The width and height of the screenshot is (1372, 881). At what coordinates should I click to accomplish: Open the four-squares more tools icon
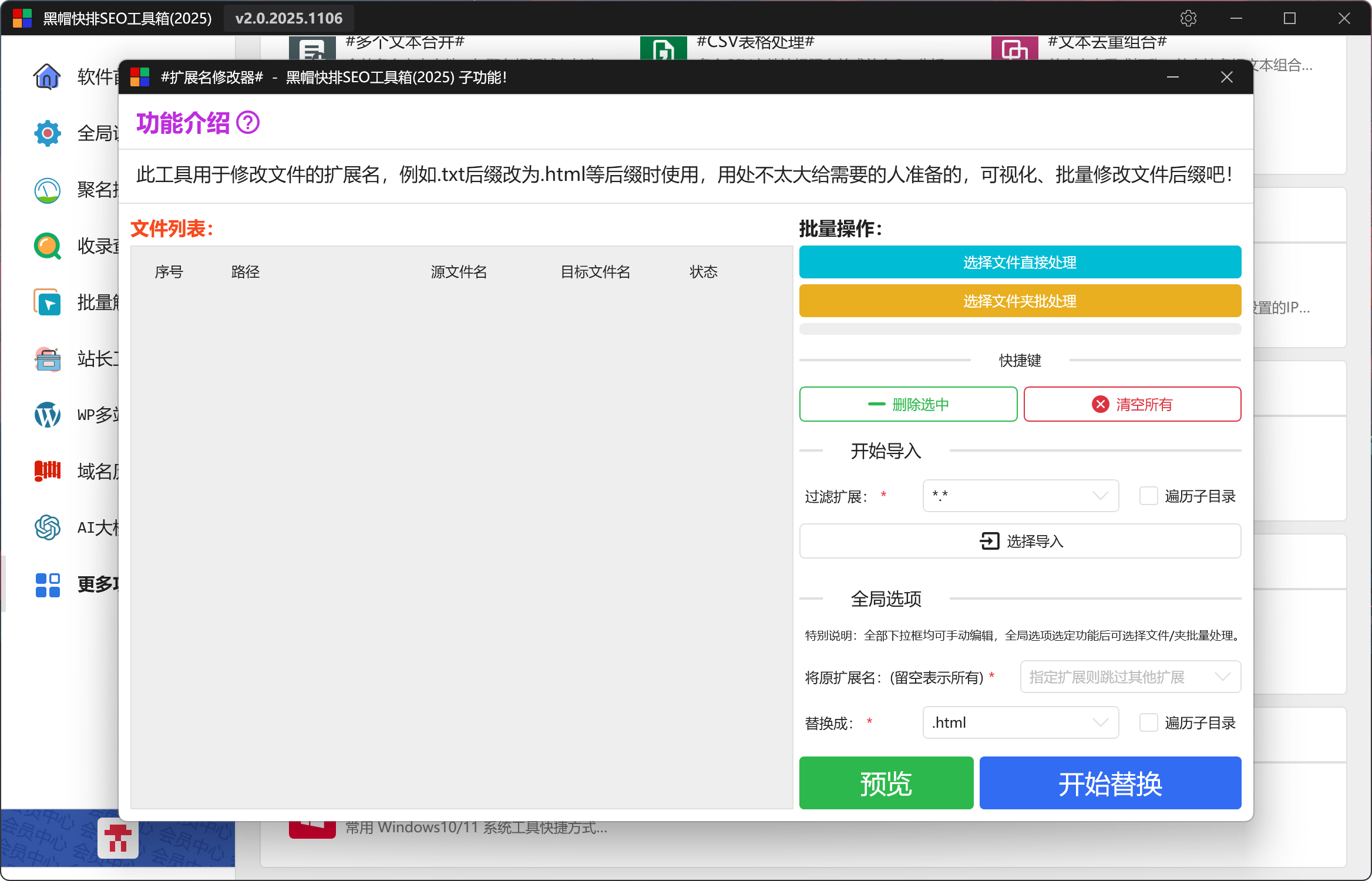coord(47,584)
